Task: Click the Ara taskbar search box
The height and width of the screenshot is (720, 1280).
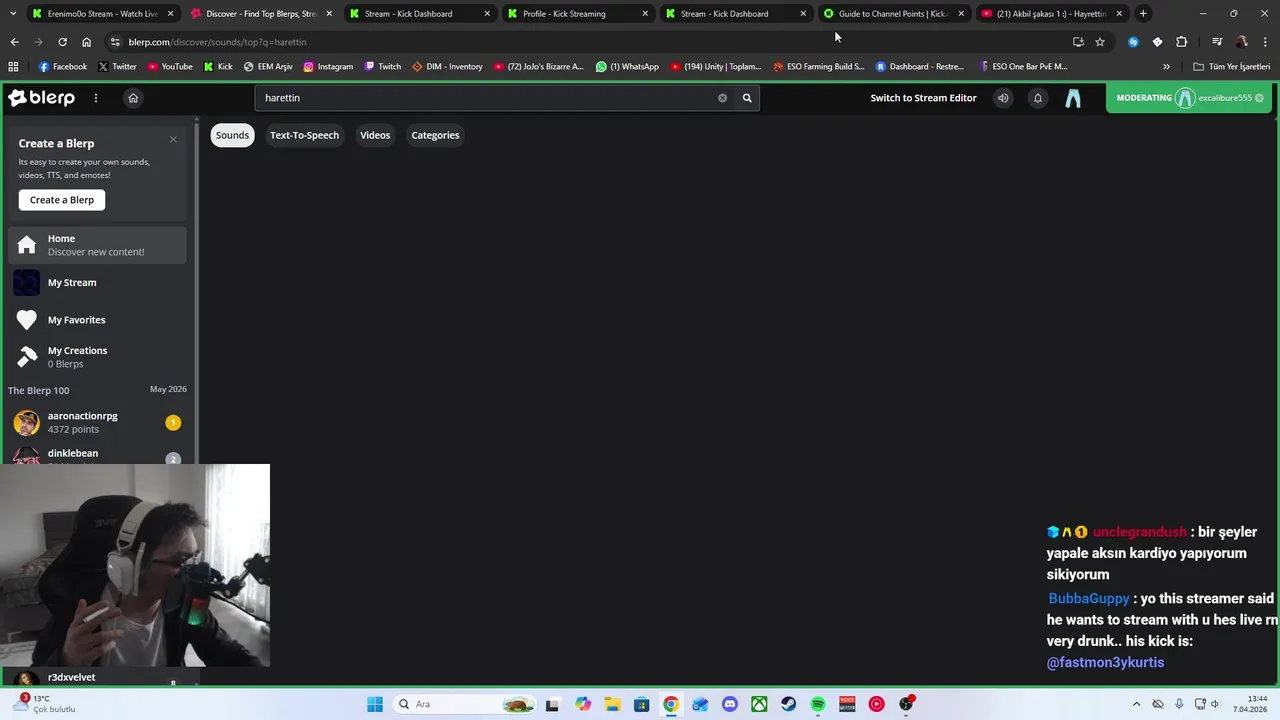Action: 463,704
